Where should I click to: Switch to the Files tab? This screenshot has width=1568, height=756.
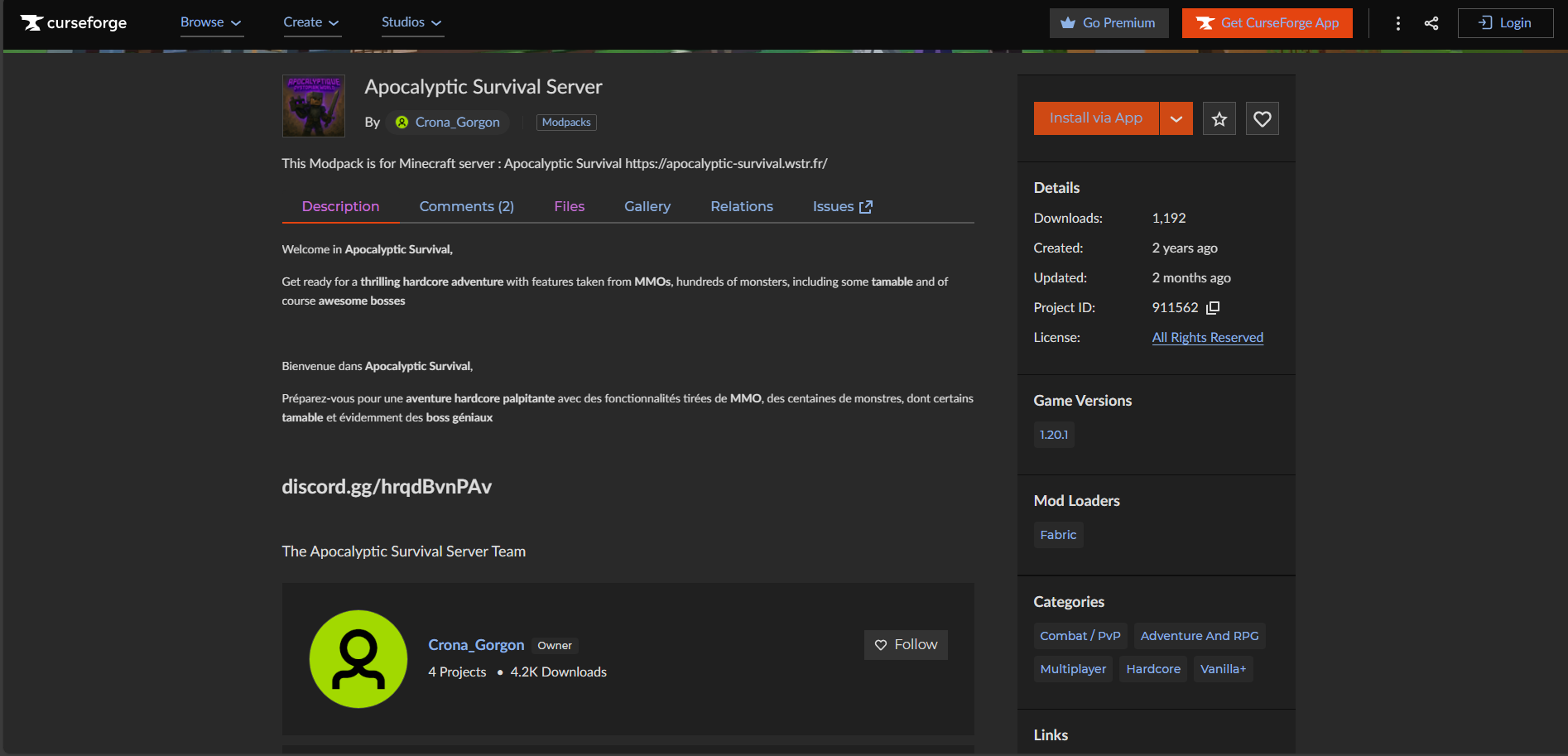569,205
